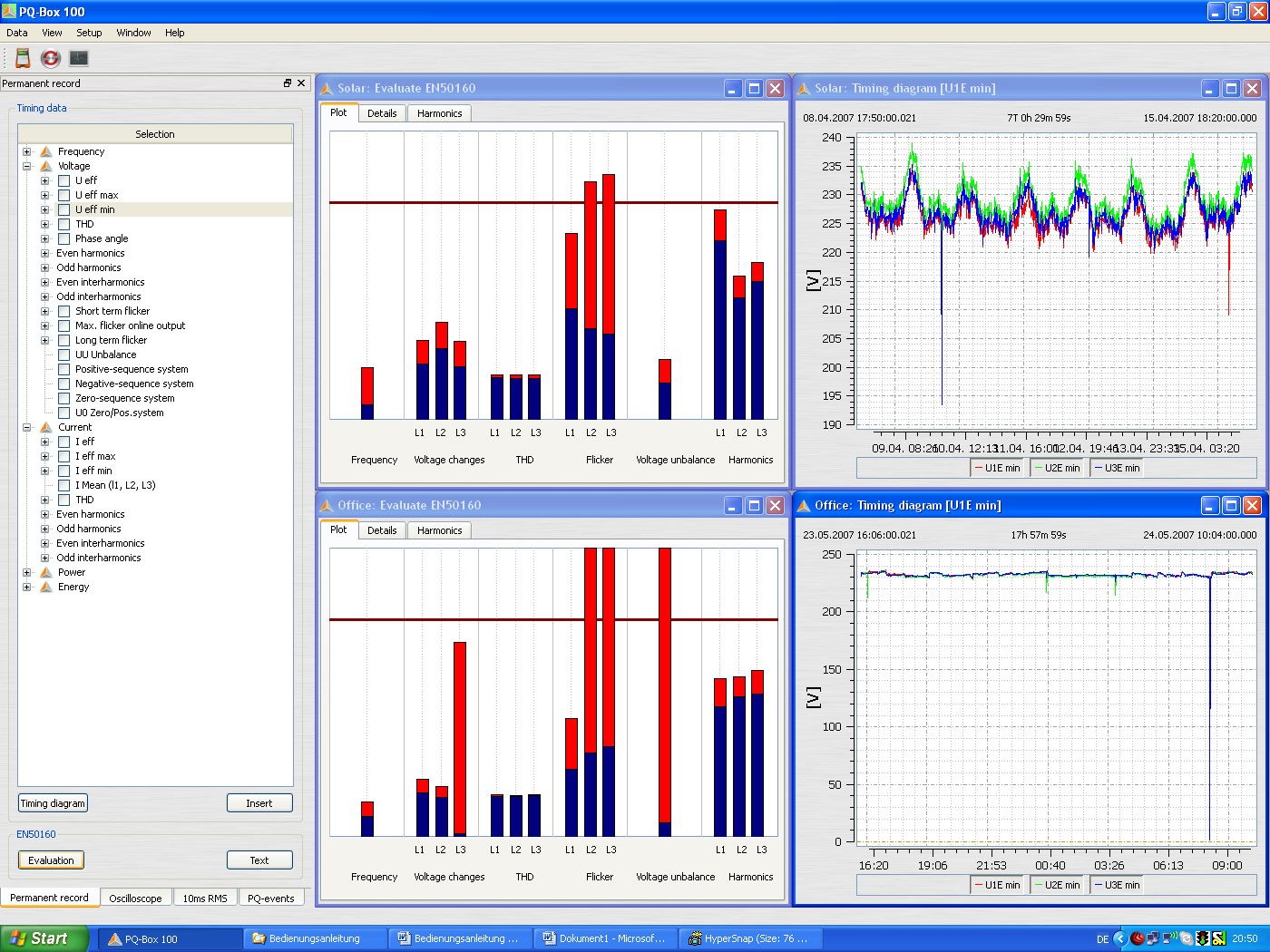Switch to the PQ-events tab

click(x=271, y=899)
